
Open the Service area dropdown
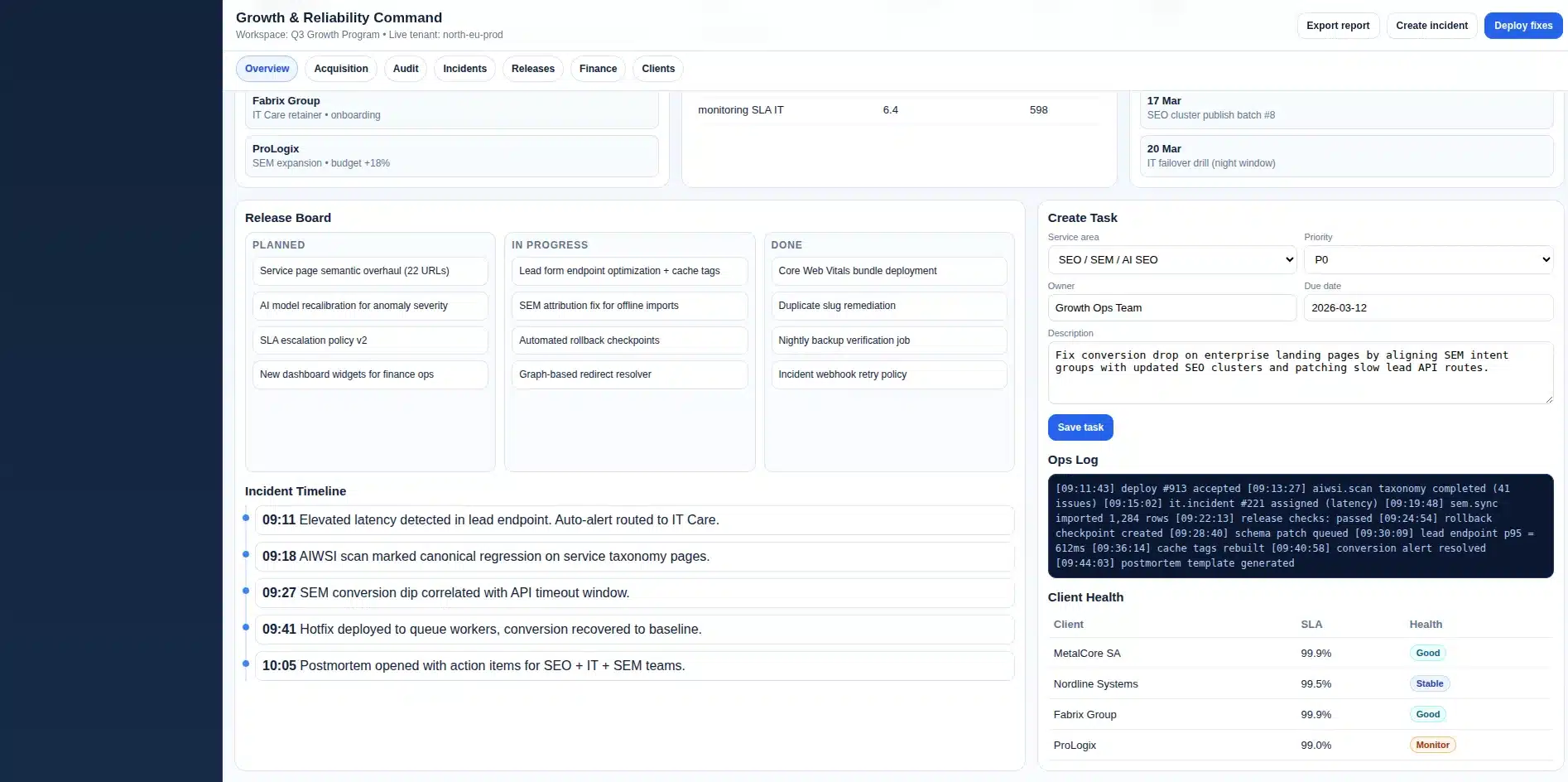[1172, 259]
